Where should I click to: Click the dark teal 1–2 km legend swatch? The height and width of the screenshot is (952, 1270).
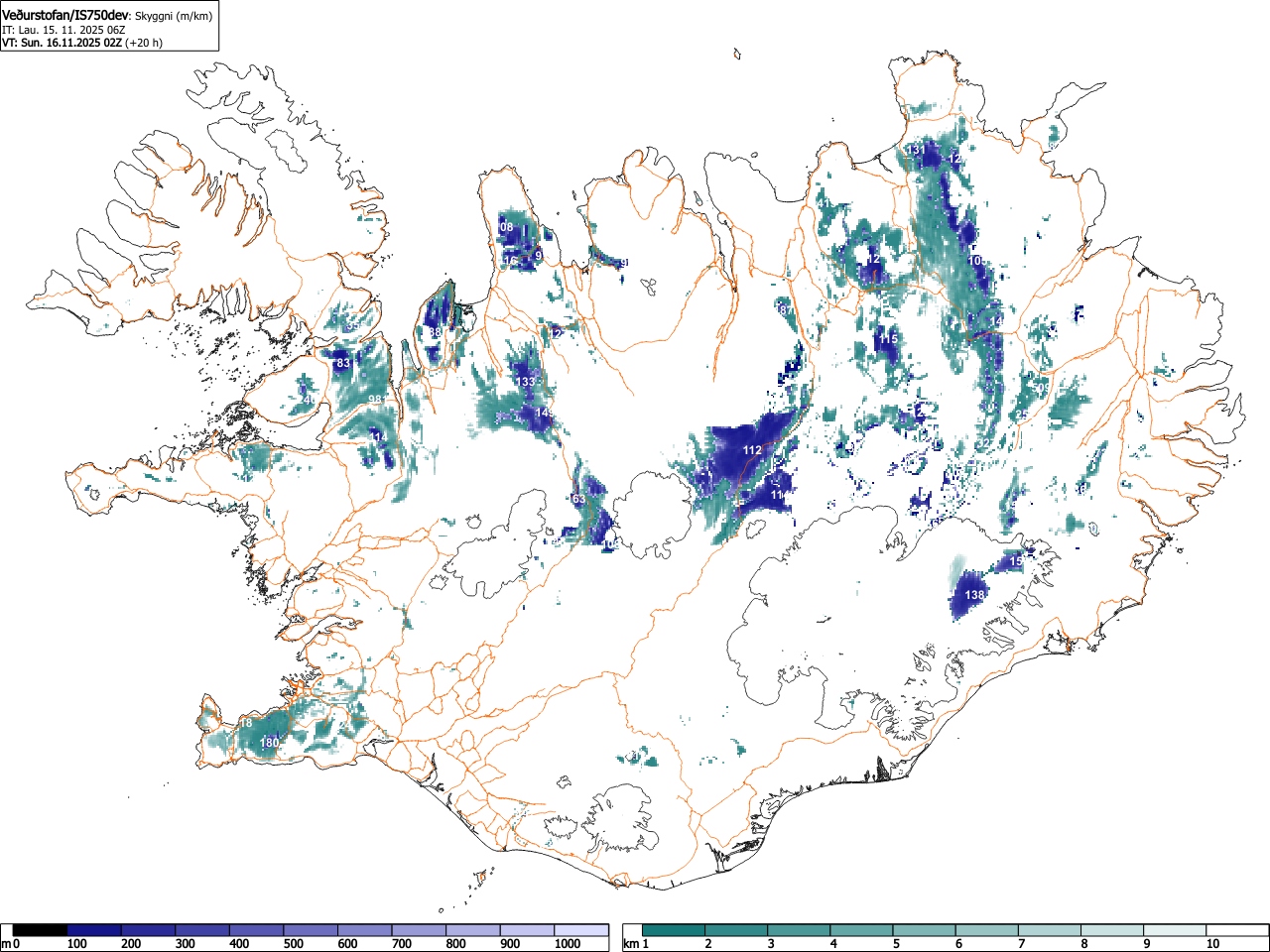pos(675,930)
